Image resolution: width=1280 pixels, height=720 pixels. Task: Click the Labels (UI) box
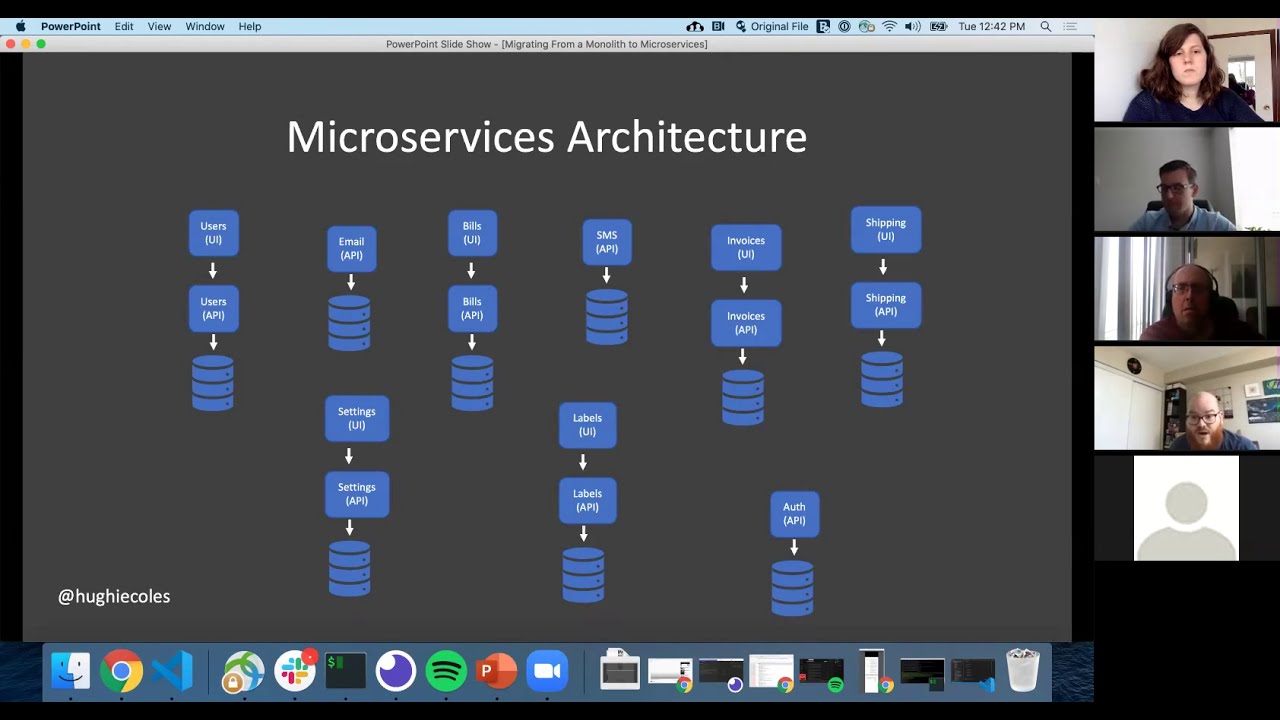[x=587, y=425]
